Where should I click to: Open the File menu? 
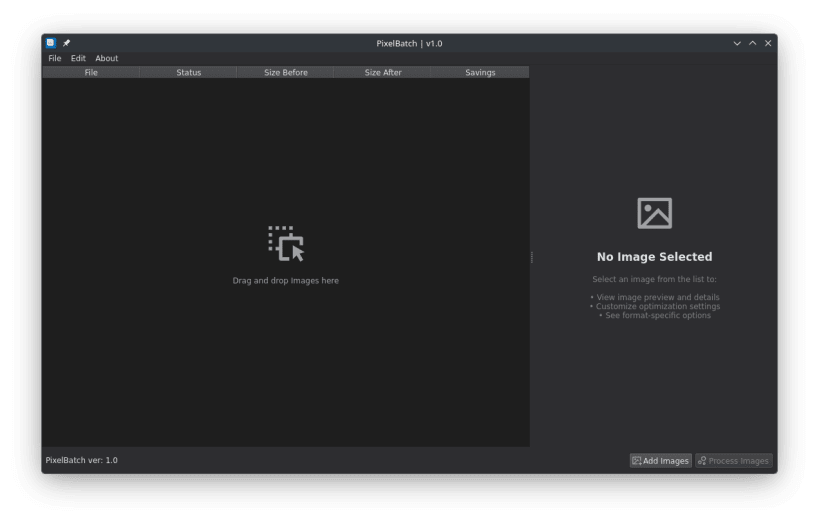click(54, 58)
